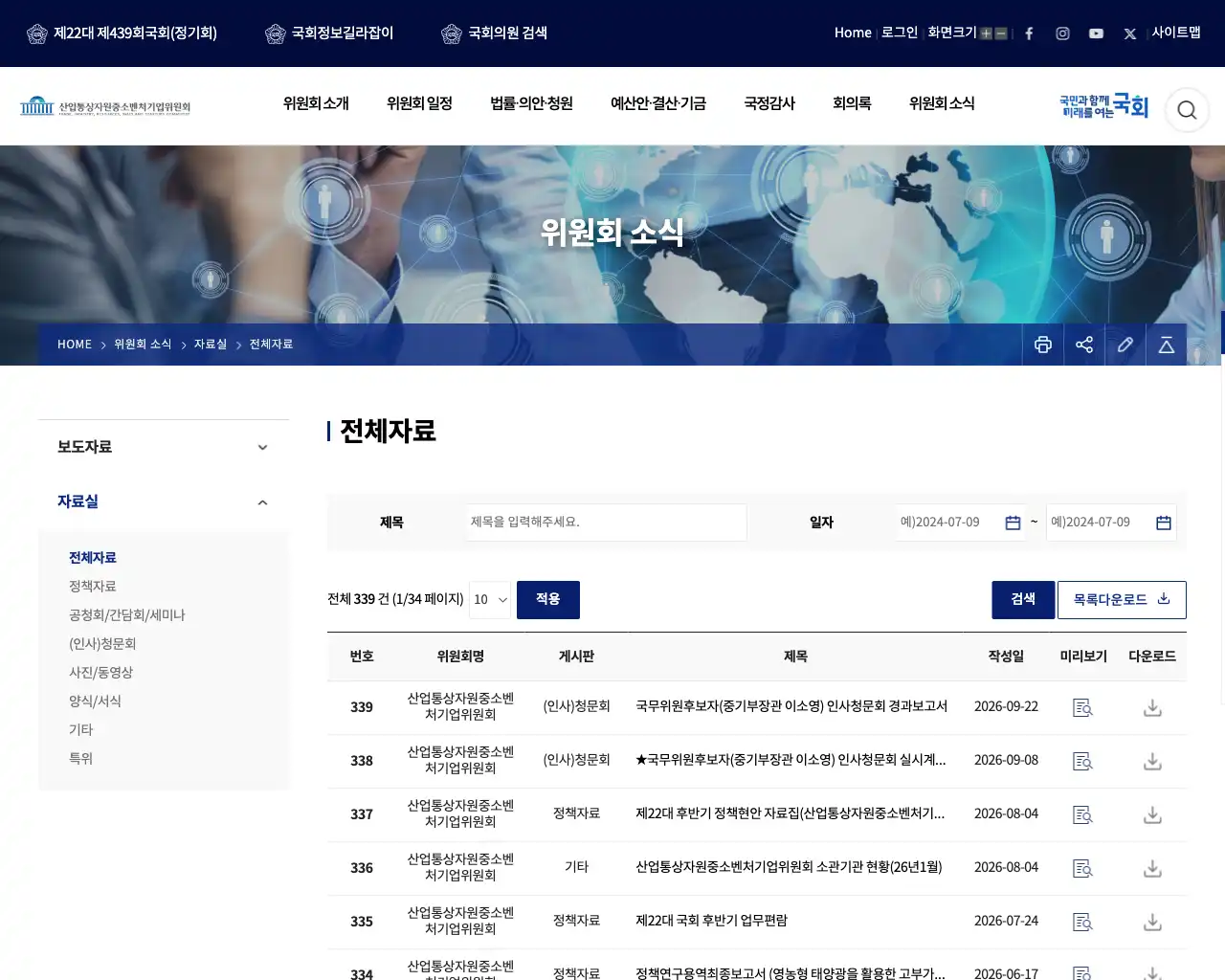
Task: Preview document number 338
Action: tap(1082, 762)
